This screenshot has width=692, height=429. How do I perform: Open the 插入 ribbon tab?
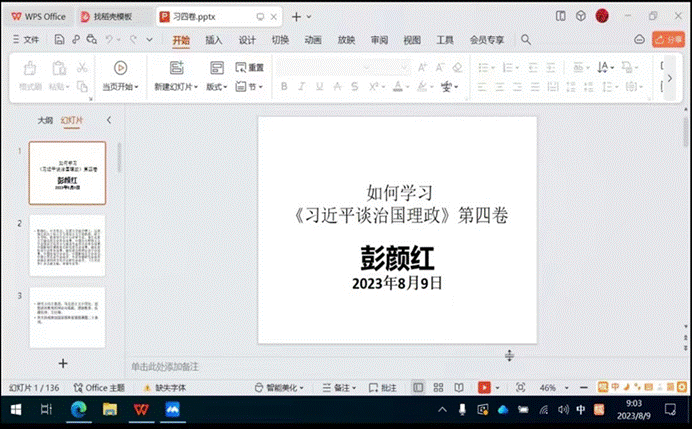pos(213,40)
